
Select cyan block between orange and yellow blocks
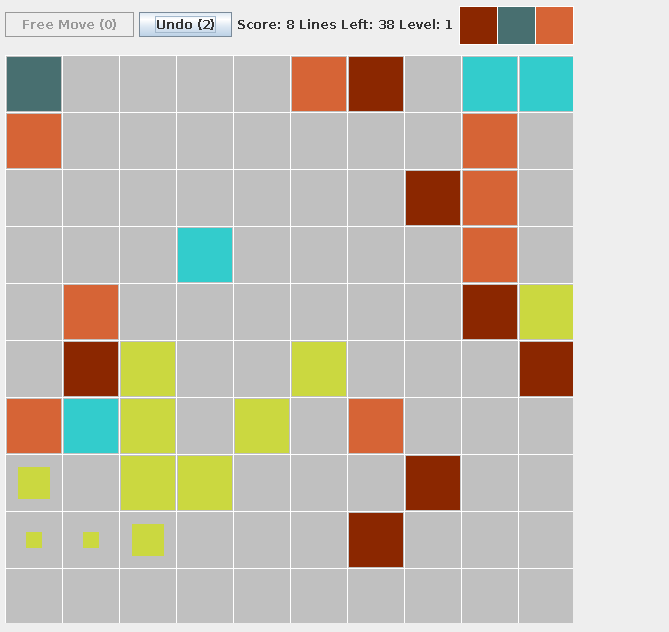click(91, 426)
